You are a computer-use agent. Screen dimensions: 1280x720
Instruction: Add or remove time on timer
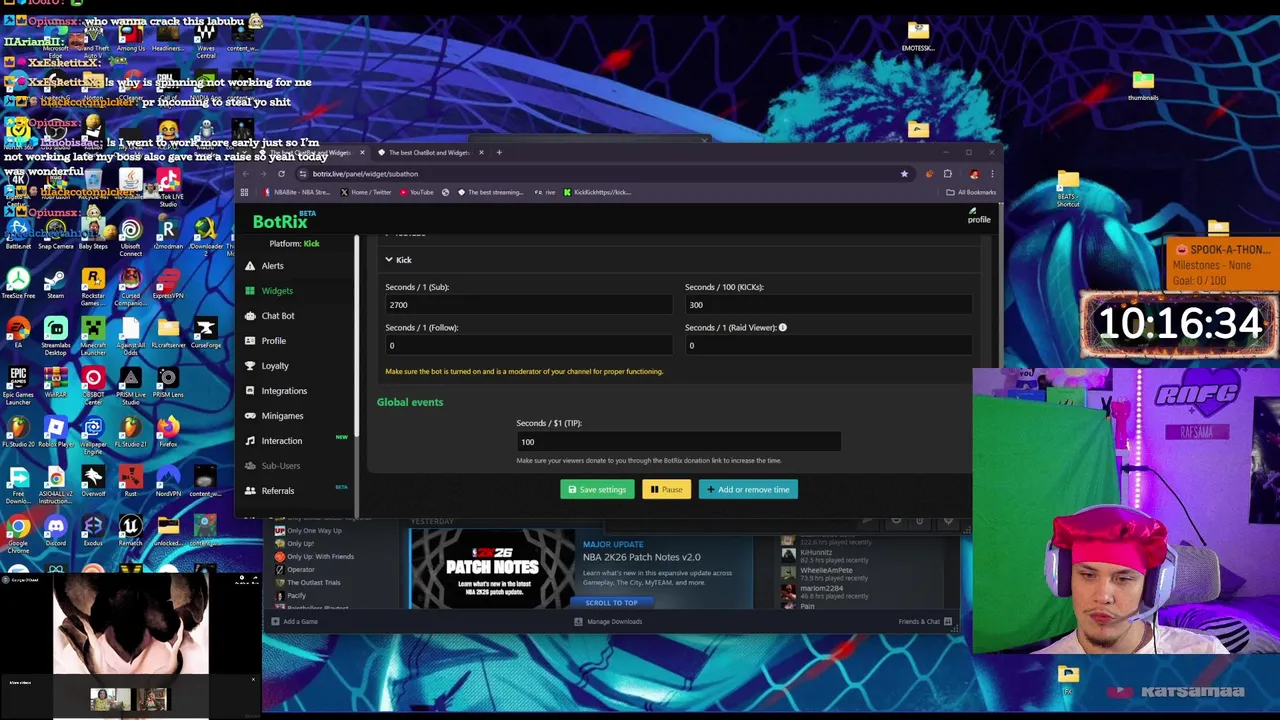point(748,489)
